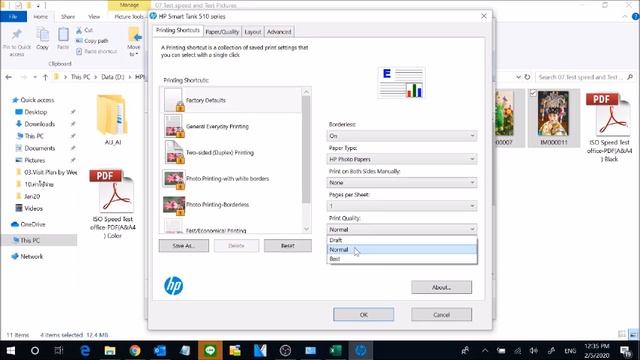Switch to Paper/Quality tab
Screen dimensions: 640x360
[222, 32]
